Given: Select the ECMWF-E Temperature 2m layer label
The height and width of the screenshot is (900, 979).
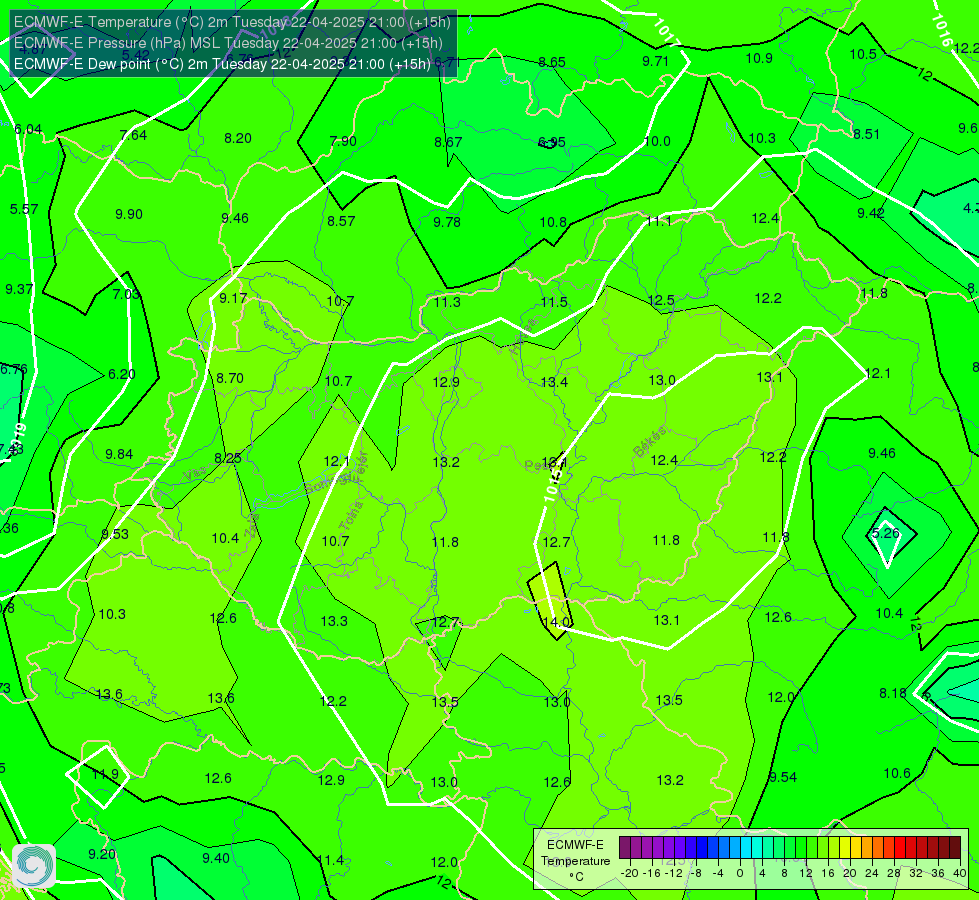Looking at the screenshot, I should 232,22.
